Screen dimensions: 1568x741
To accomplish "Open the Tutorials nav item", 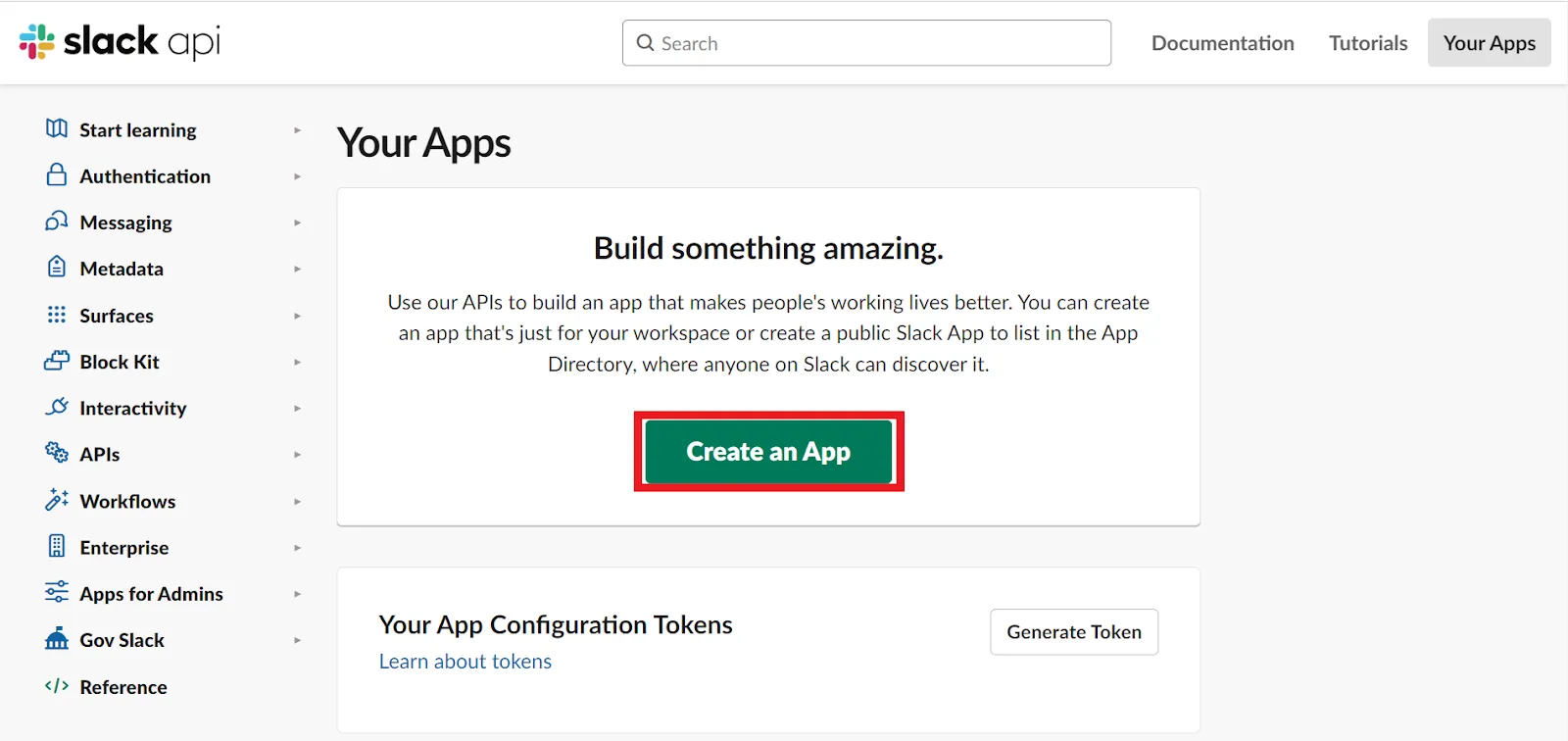I will [x=1368, y=43].
